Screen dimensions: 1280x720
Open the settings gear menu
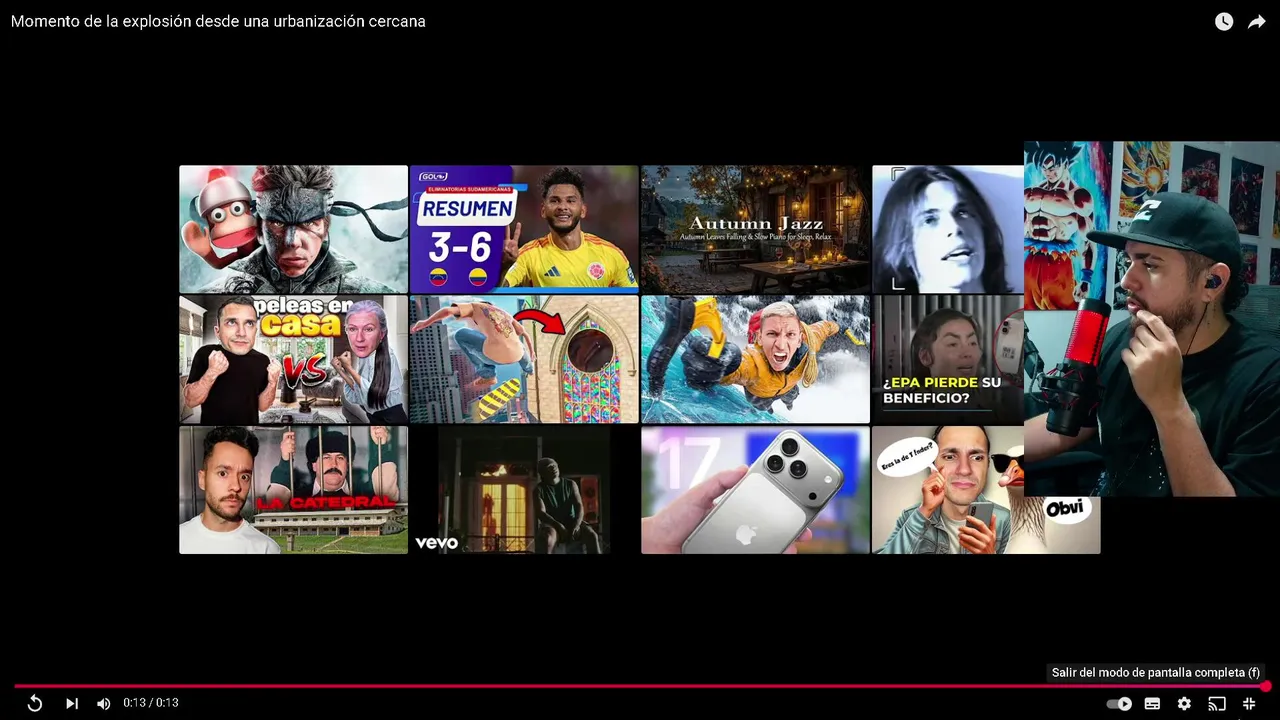pyautogui.click(x=1184, y=703)
